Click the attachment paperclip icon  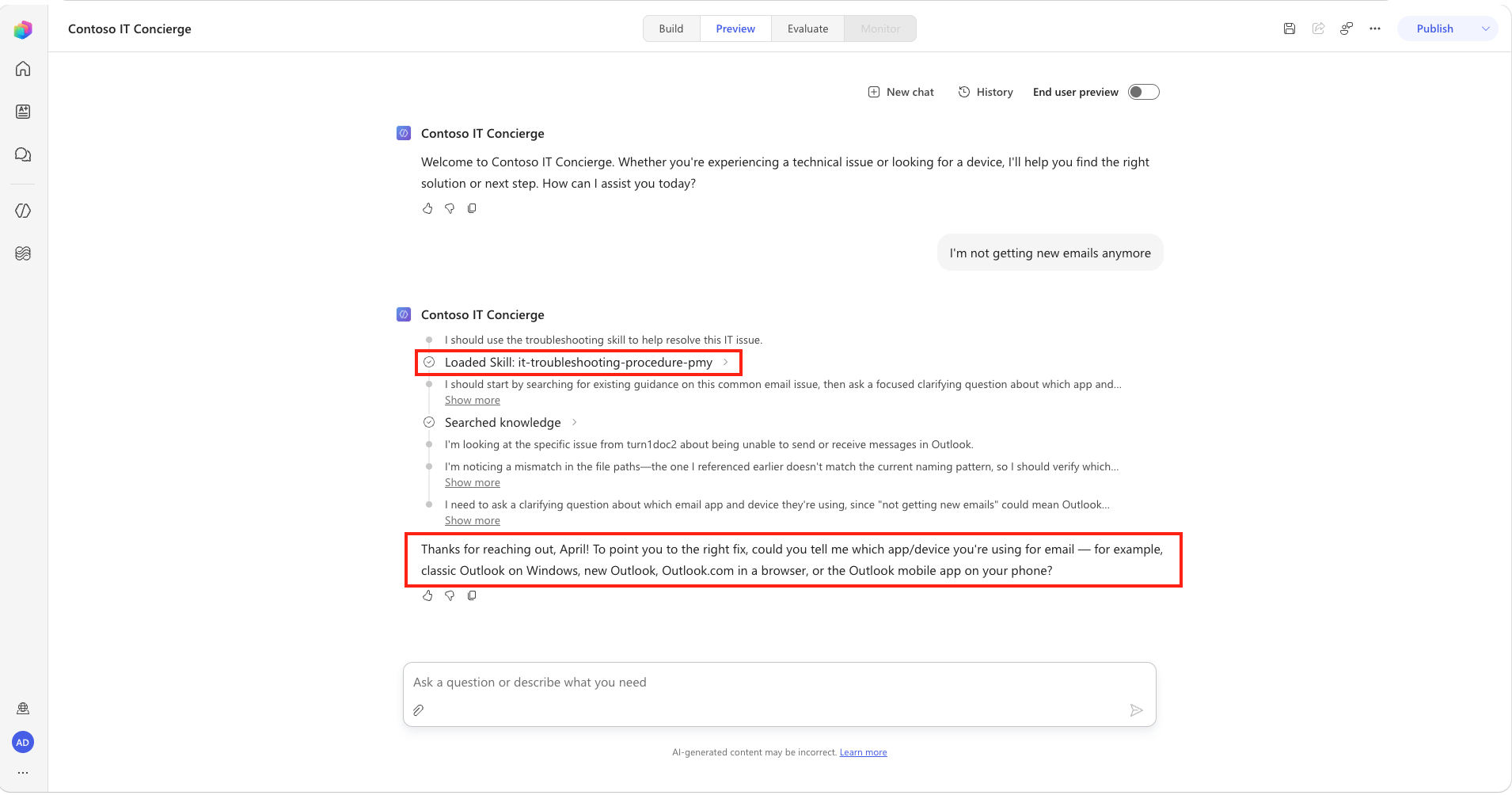point(419,710)
